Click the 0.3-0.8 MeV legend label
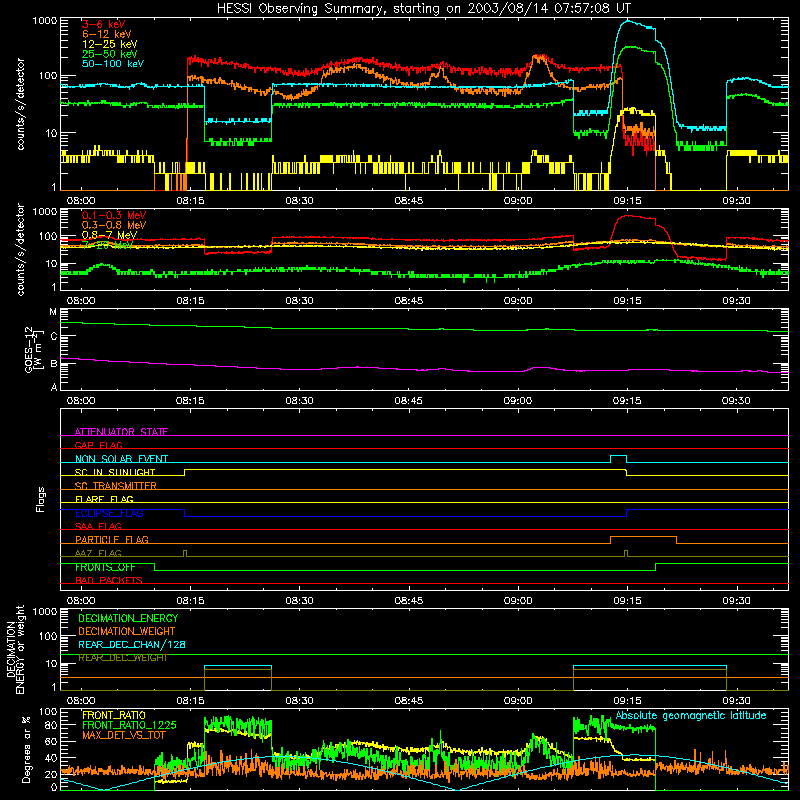This screenshot has width=800, height=800. 114,225
